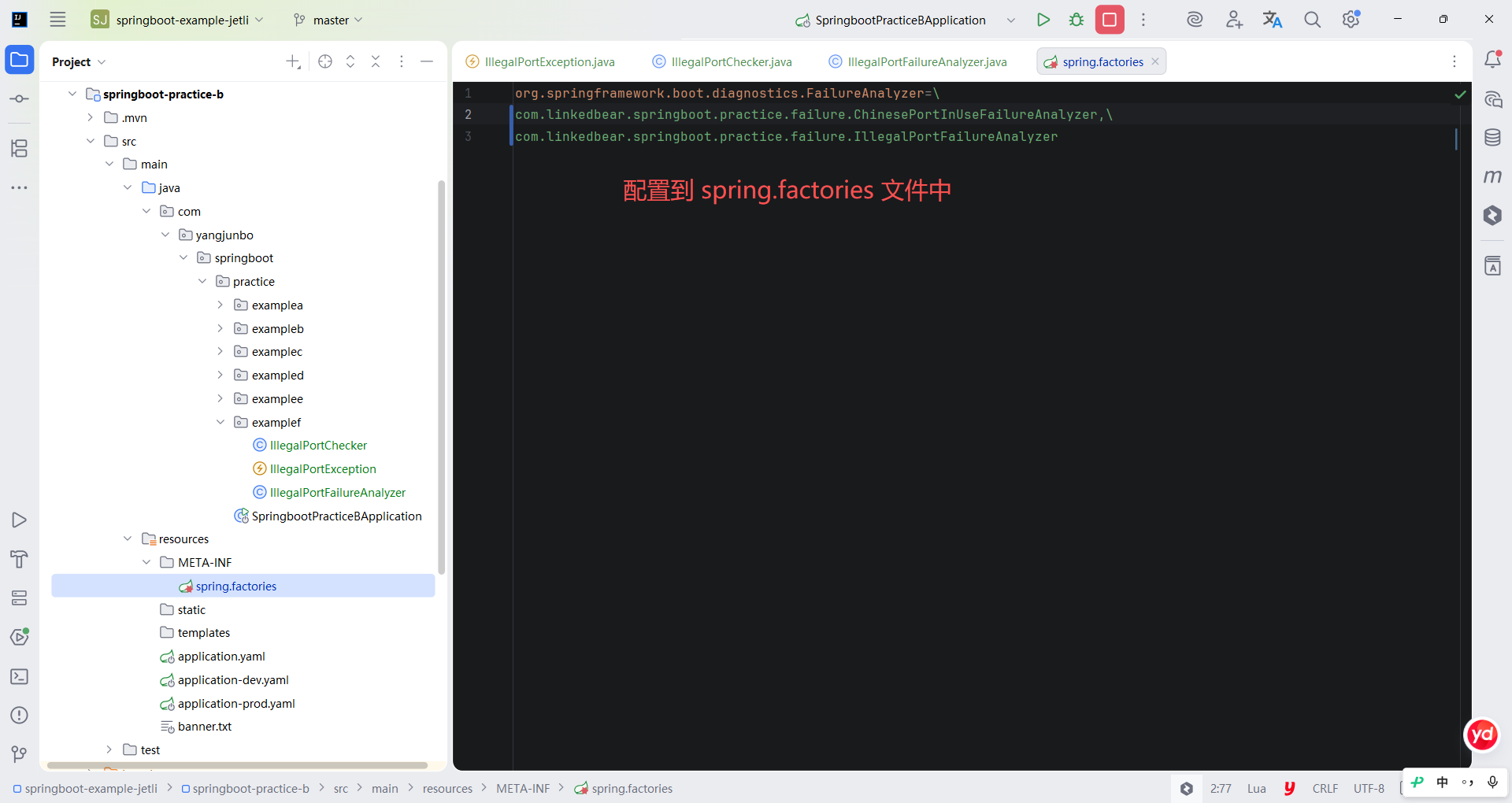The height and width of the screenshot is (803, 1512).
Task: Select SpringbootPracticeBApplication in tree
Action: click(336, 516)
